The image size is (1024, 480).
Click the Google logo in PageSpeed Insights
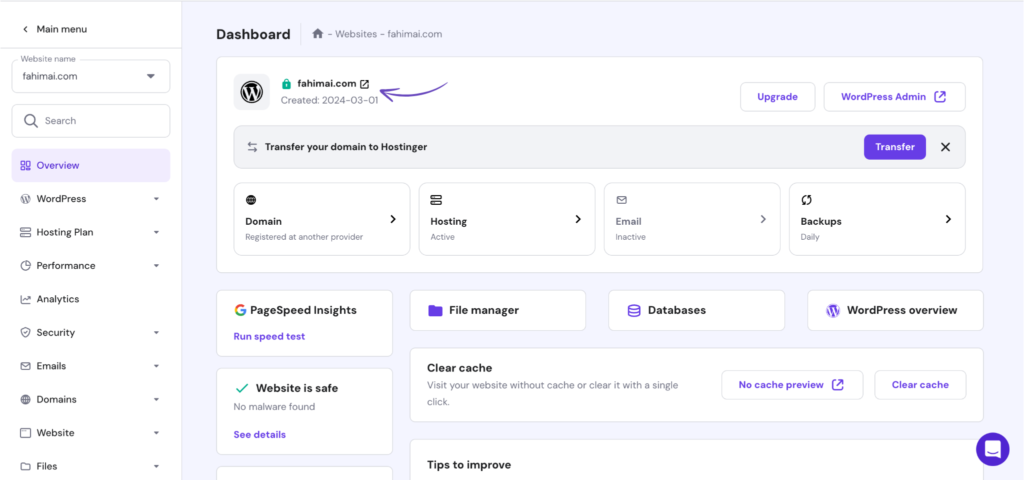coord(240,310)
